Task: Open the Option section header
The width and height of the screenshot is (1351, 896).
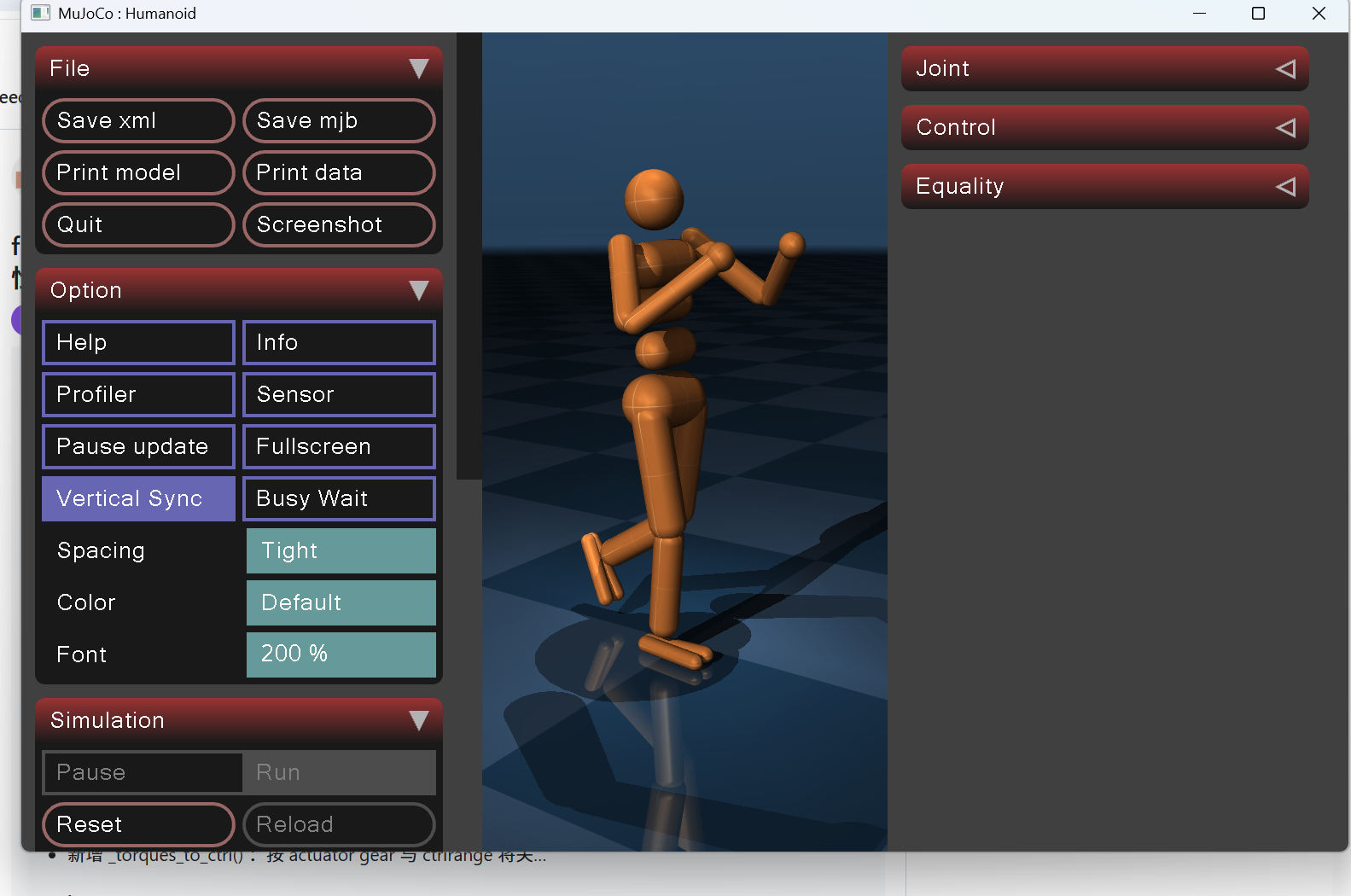Action: click(239, 290)
